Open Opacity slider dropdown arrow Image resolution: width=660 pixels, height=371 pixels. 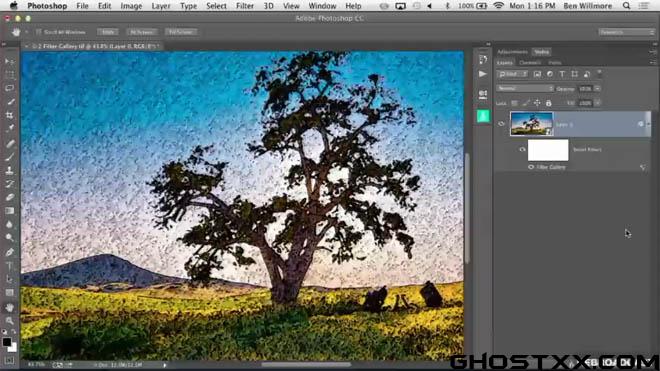pyautogui.click(x=597, y=88)
